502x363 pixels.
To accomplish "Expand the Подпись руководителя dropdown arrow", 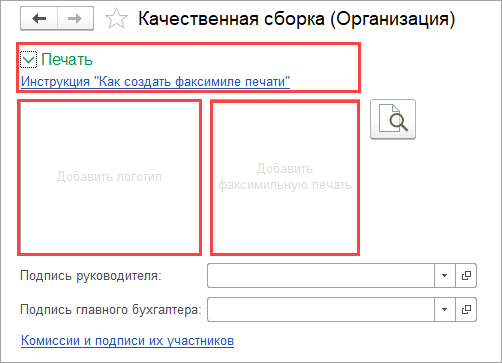I will [445, 275].
